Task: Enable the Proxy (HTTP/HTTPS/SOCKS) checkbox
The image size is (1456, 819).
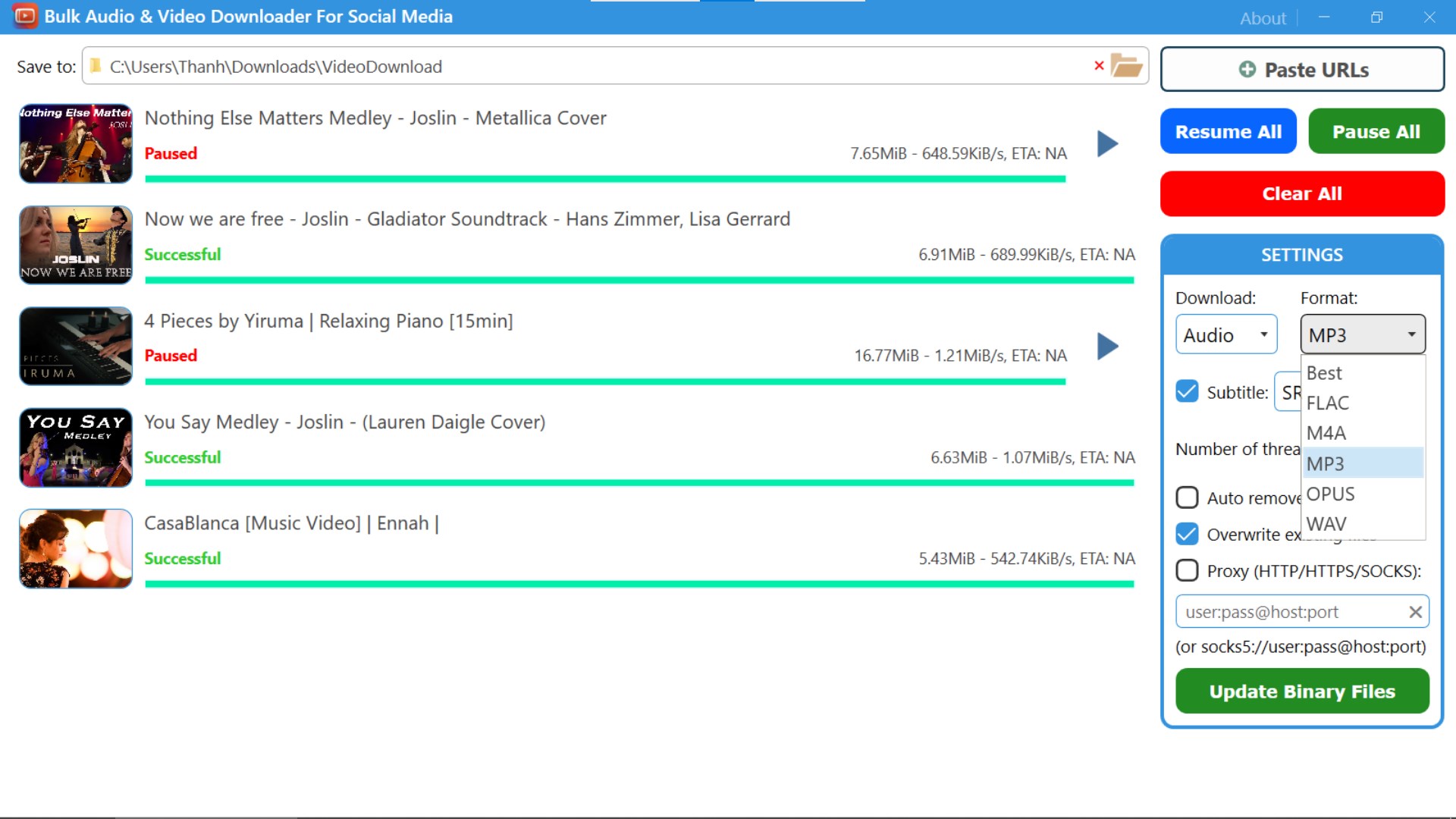Action: [x=1187, y=570]
